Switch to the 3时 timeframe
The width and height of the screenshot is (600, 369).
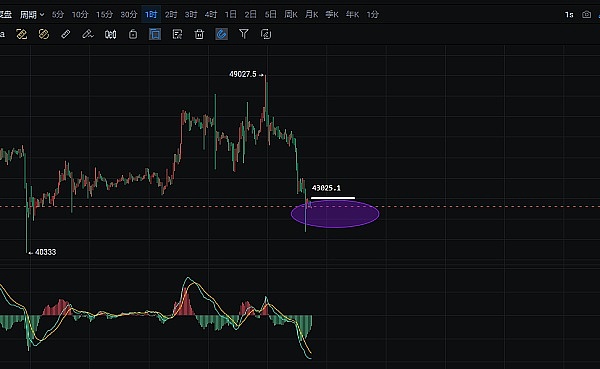click(191, 15)
